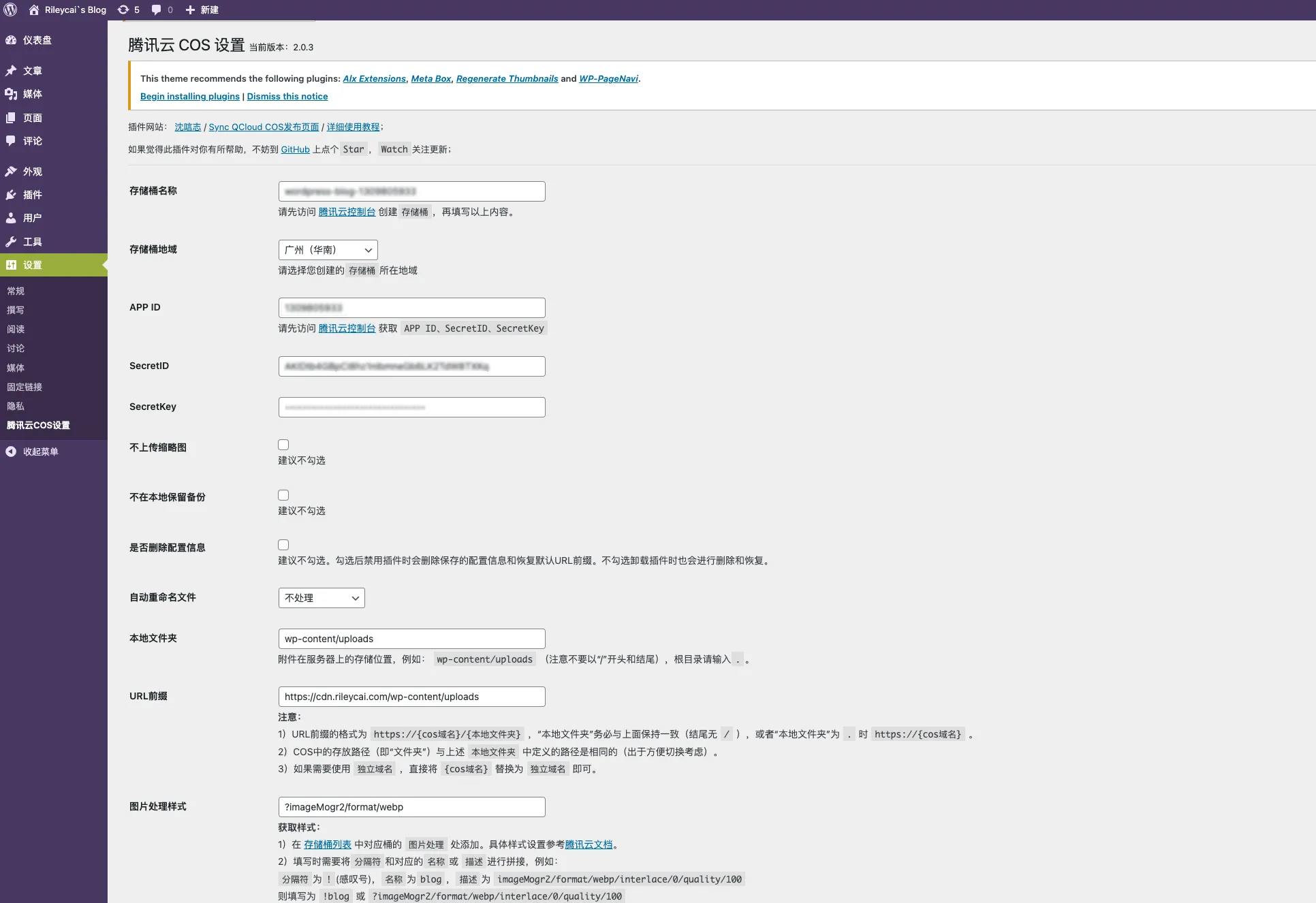Viewport: 1316px width, 903px height.
Task: Click 腾讯云控制台 link under APP ID
Action: (347, 328)
